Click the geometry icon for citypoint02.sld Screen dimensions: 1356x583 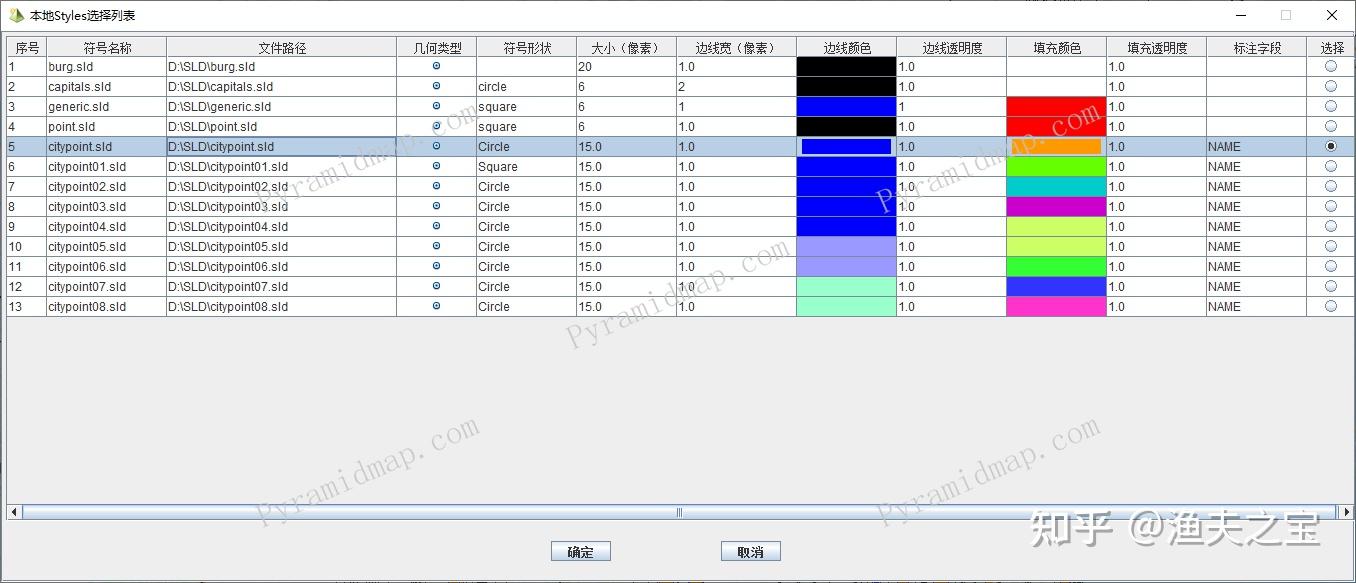(435, 186)
